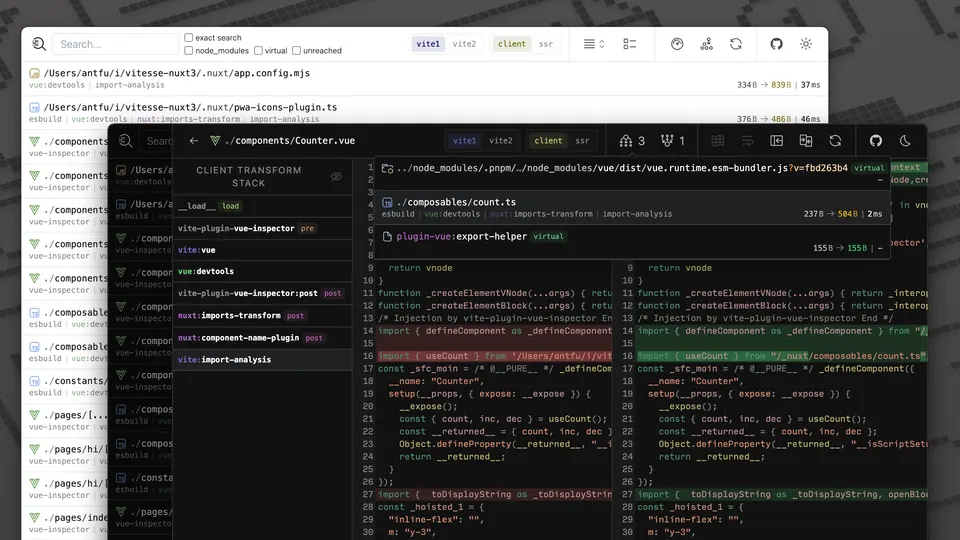Toggle moon theme icon in the dark window
960x540 pixels.
(x=905, y=141)
